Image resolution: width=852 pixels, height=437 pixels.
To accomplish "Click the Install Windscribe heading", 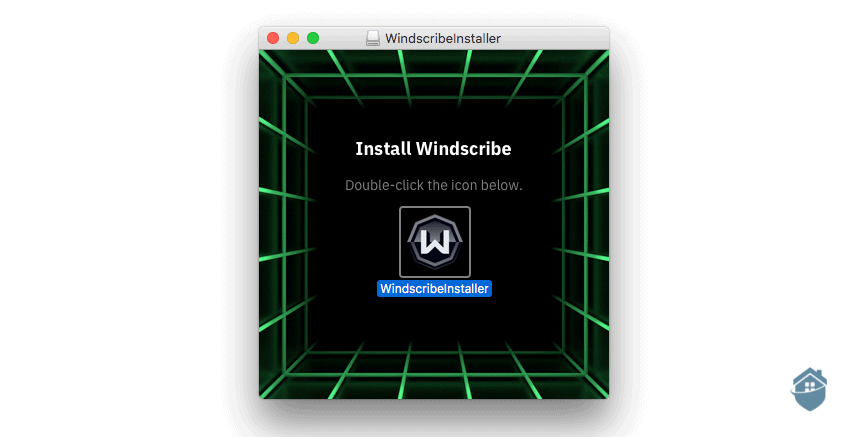I will 433,149.
